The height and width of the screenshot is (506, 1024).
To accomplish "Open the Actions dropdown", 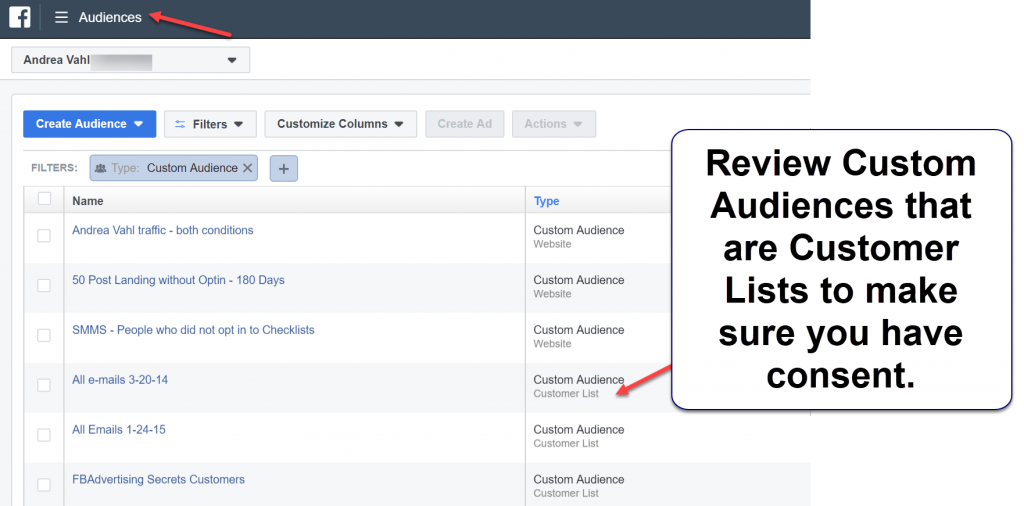I will (x=554, y=124).
